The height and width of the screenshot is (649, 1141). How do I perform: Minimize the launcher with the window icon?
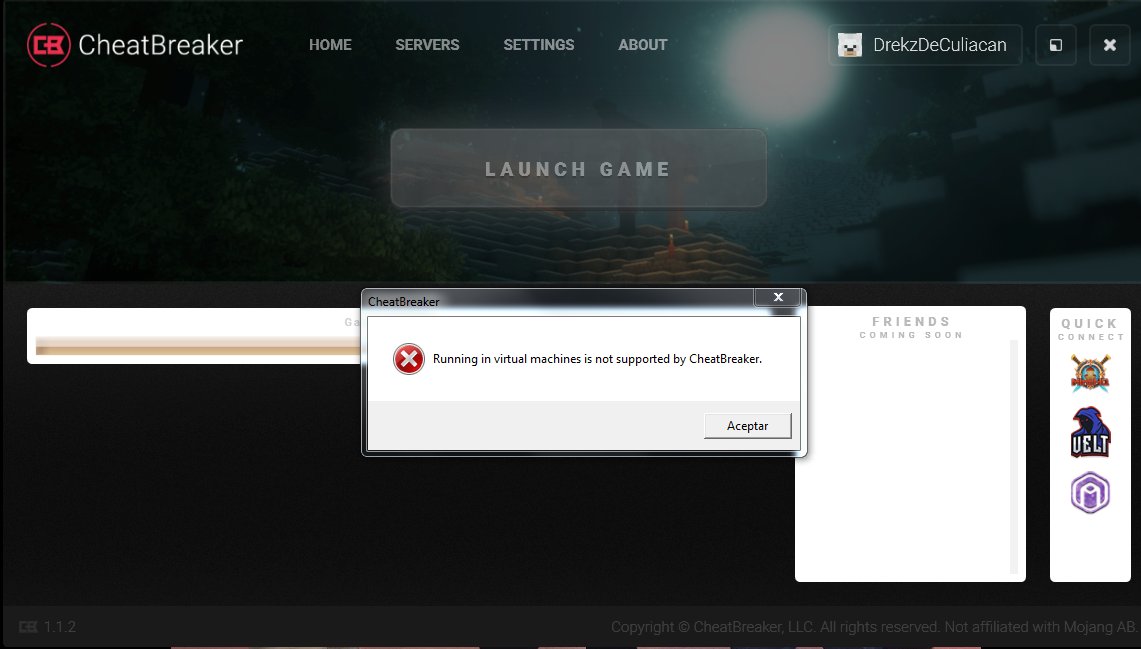click(1056, 45)
